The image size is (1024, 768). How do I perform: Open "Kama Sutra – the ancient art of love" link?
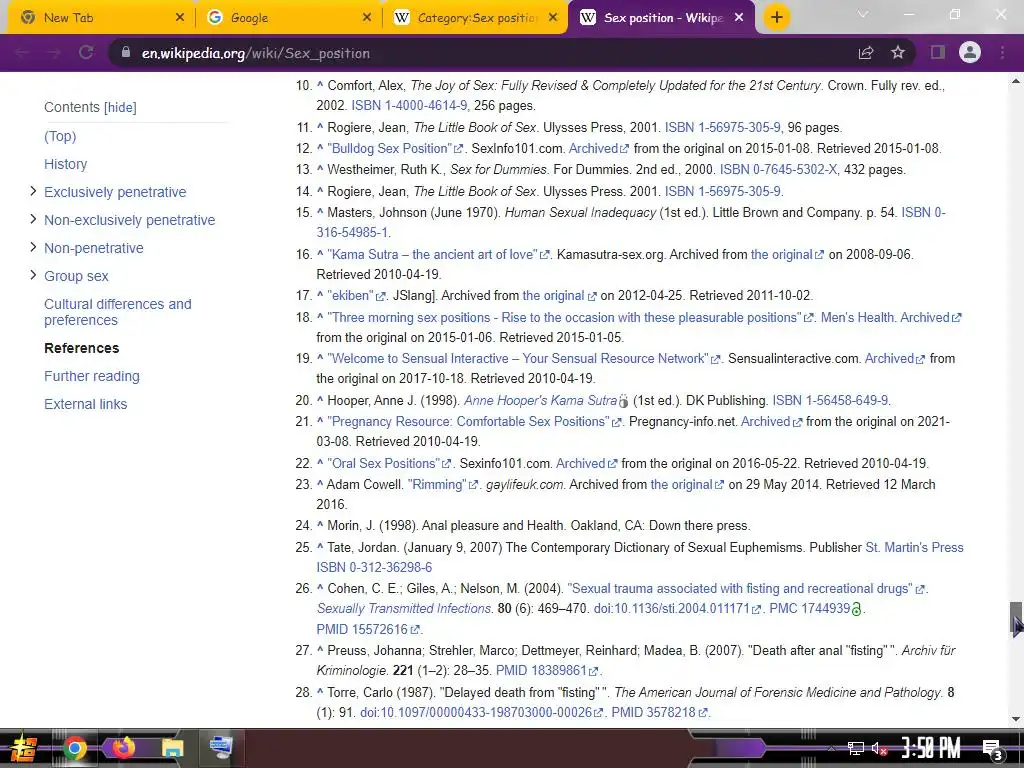[x=438, y=255]
